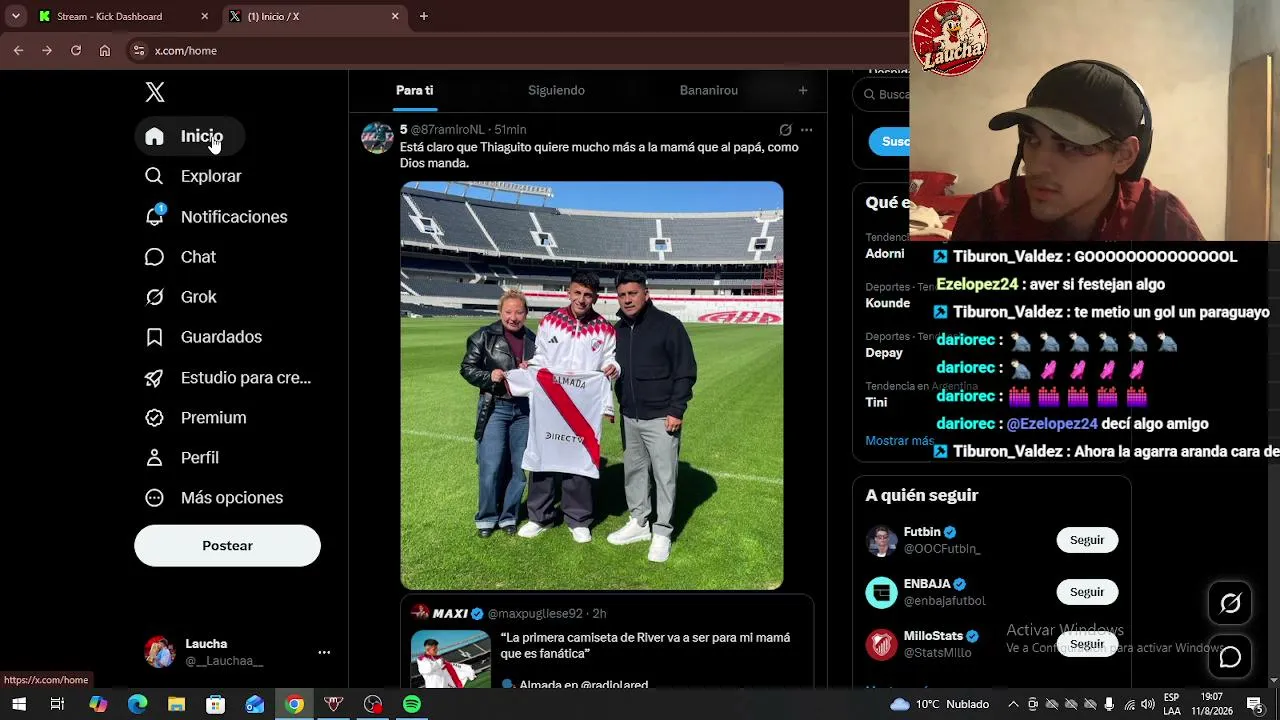Open Más opciones menu
This screenshot has height=720, width=1280.
coord(213,498)
